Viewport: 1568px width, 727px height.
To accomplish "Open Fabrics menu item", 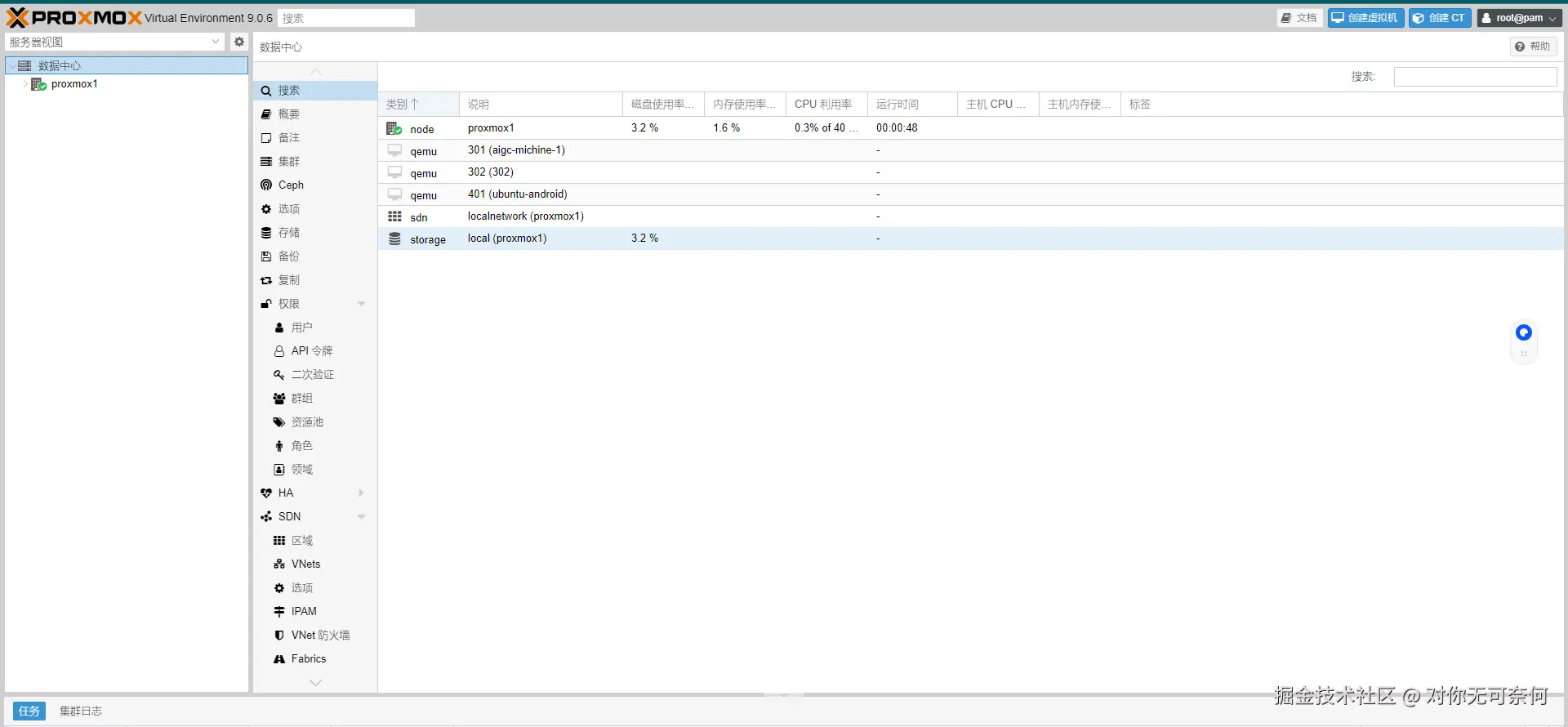I will [315, 659].
